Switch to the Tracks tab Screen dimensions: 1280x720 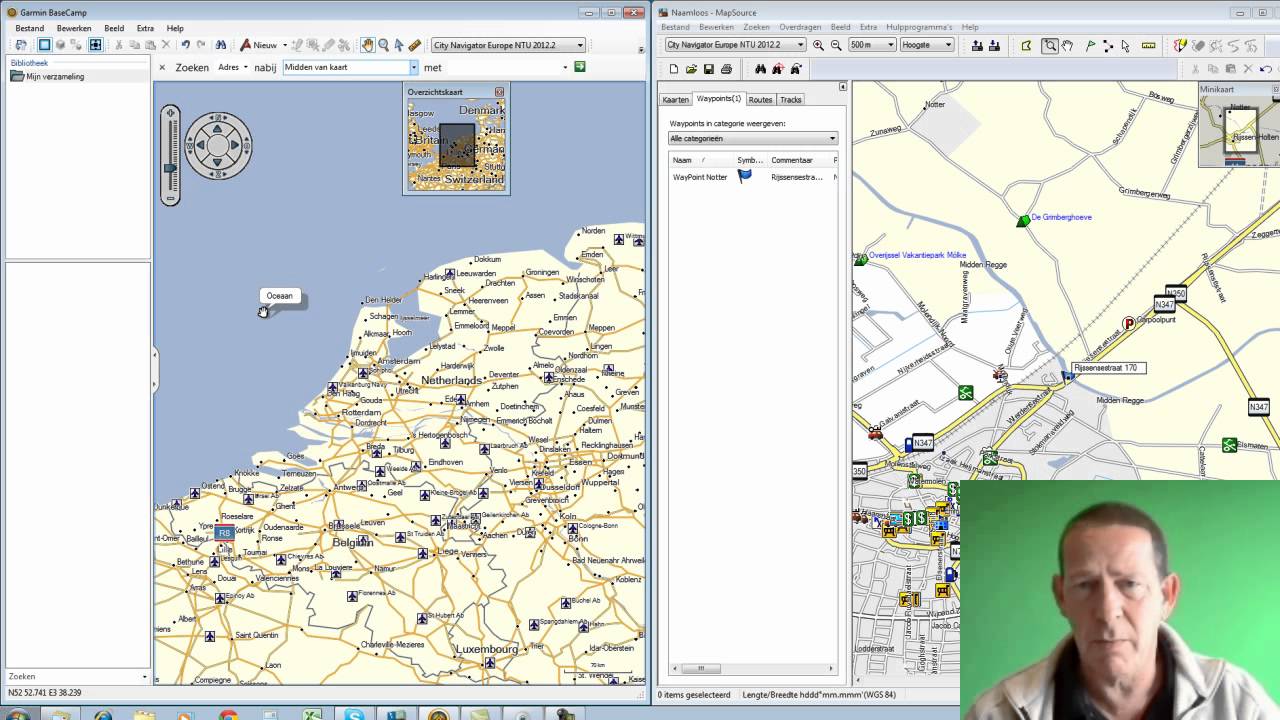(x=791, y=99)
